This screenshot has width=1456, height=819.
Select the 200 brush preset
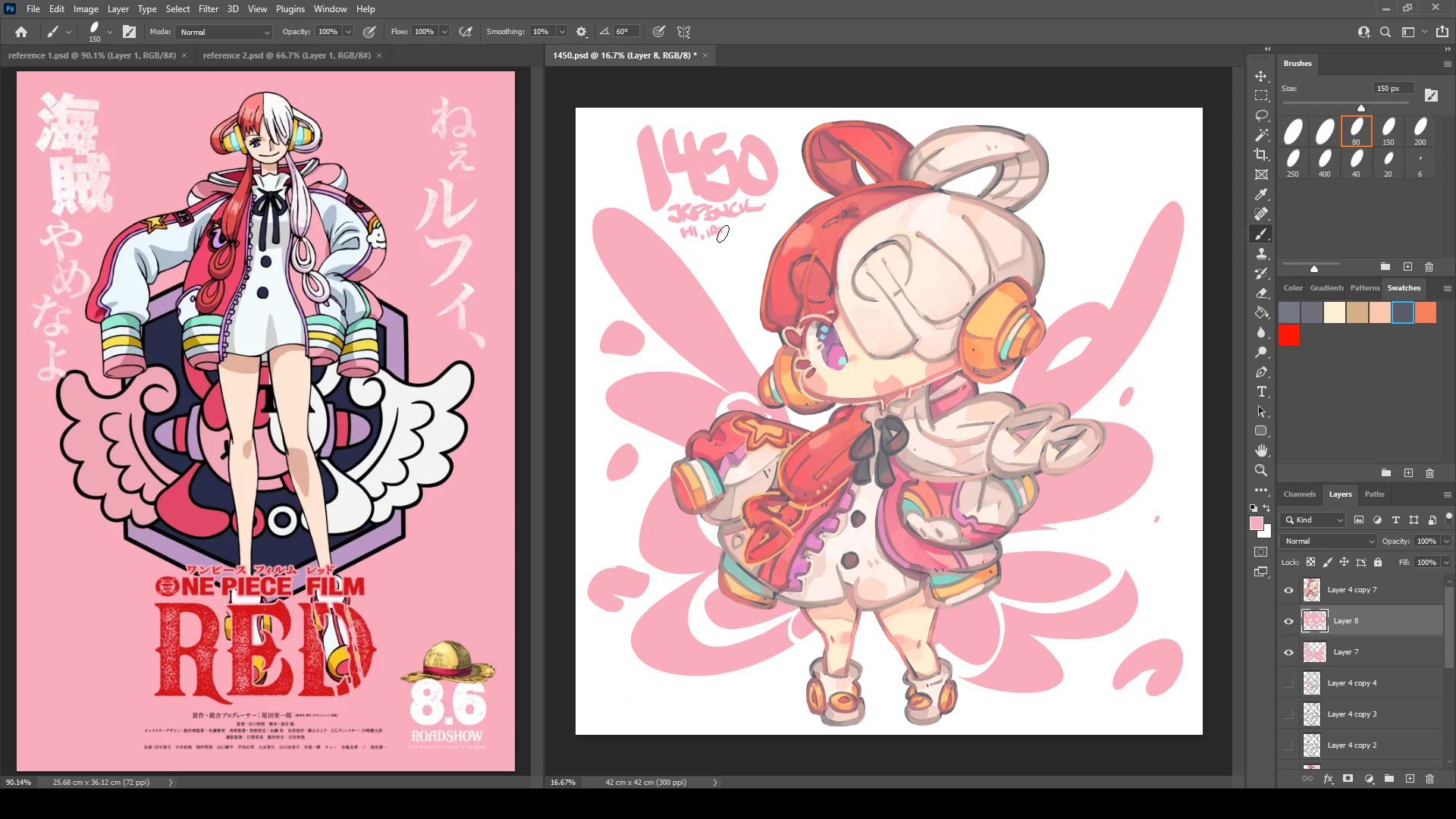click(1420, 131)
